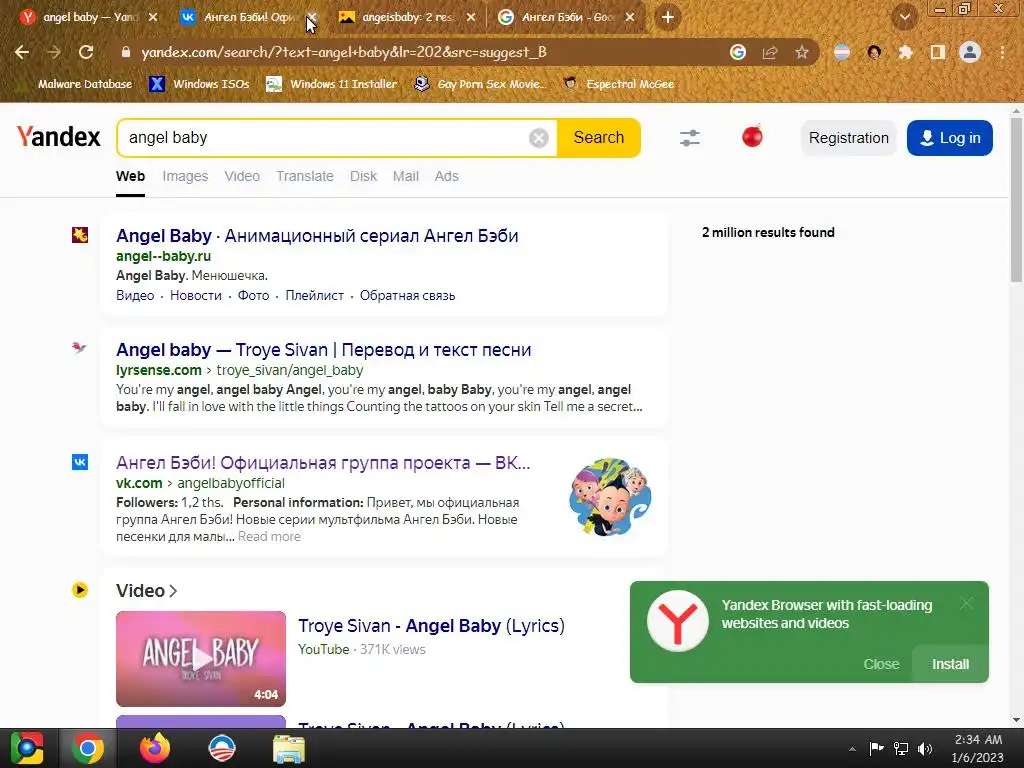The height and width of the screenshot is (768, 1024).
Task: Open File Explorer folder on taskbar
Action: (288, 748)
